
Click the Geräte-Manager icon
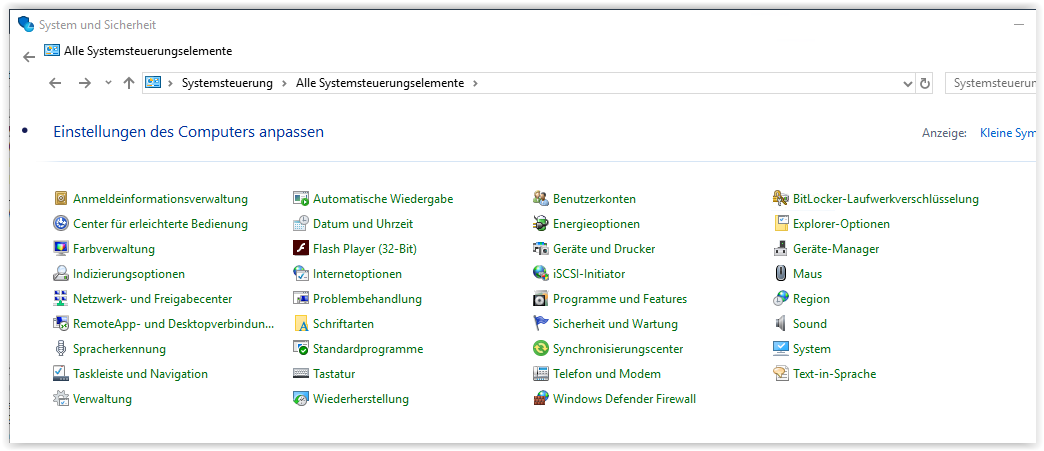click(x=781, y=249)
